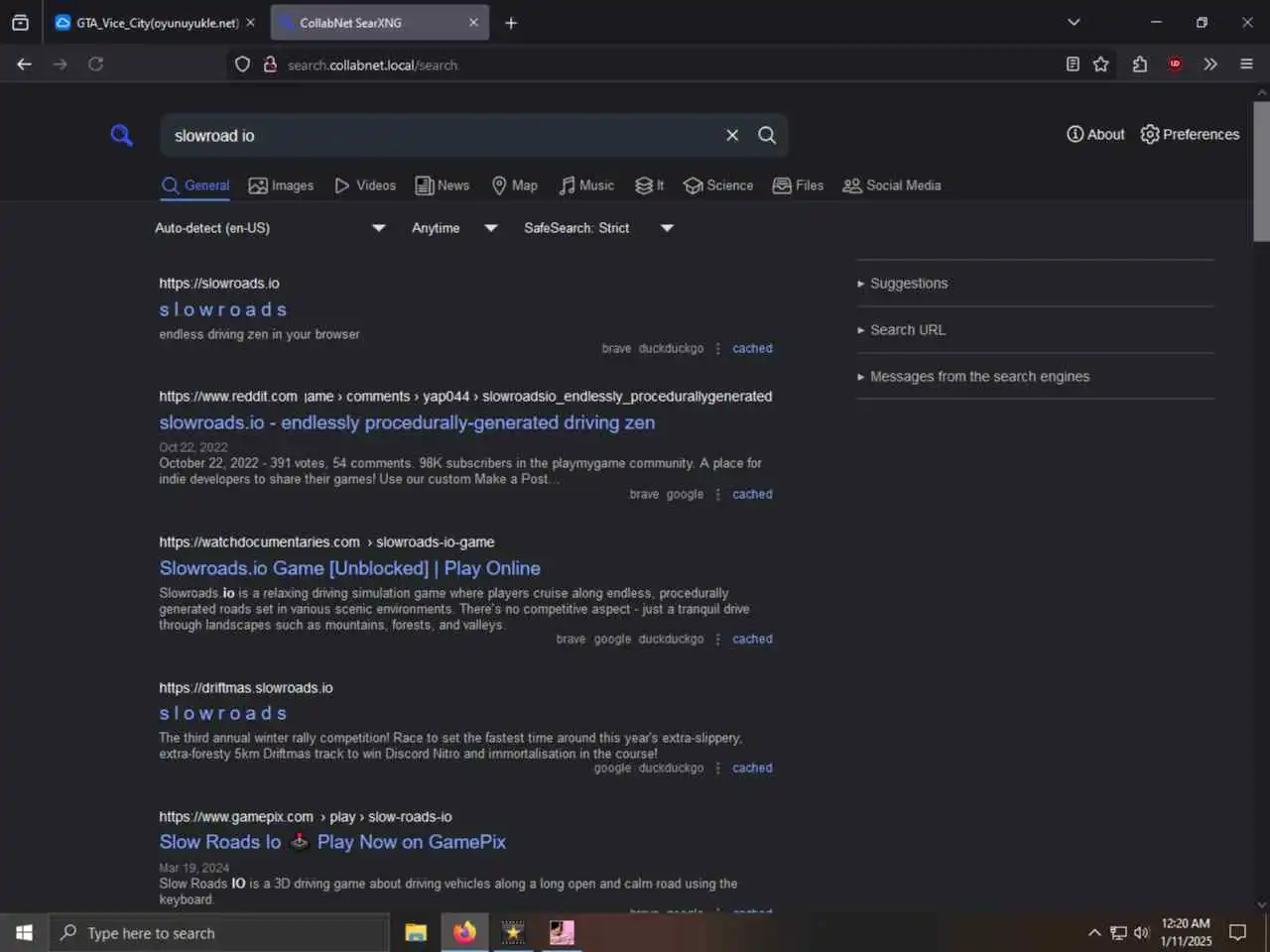
Task: Select the General search category tab
Action: (195, 185)
